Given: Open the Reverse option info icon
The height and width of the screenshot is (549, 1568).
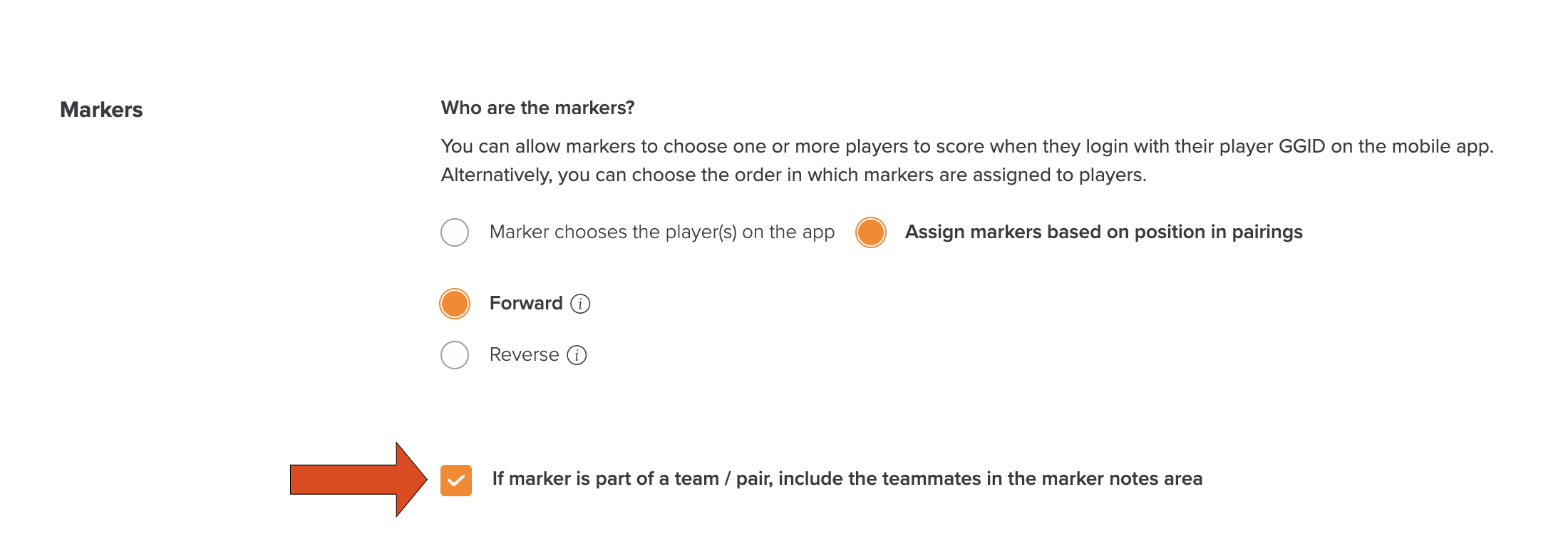Looking at the screenshot, I should 577,355.
